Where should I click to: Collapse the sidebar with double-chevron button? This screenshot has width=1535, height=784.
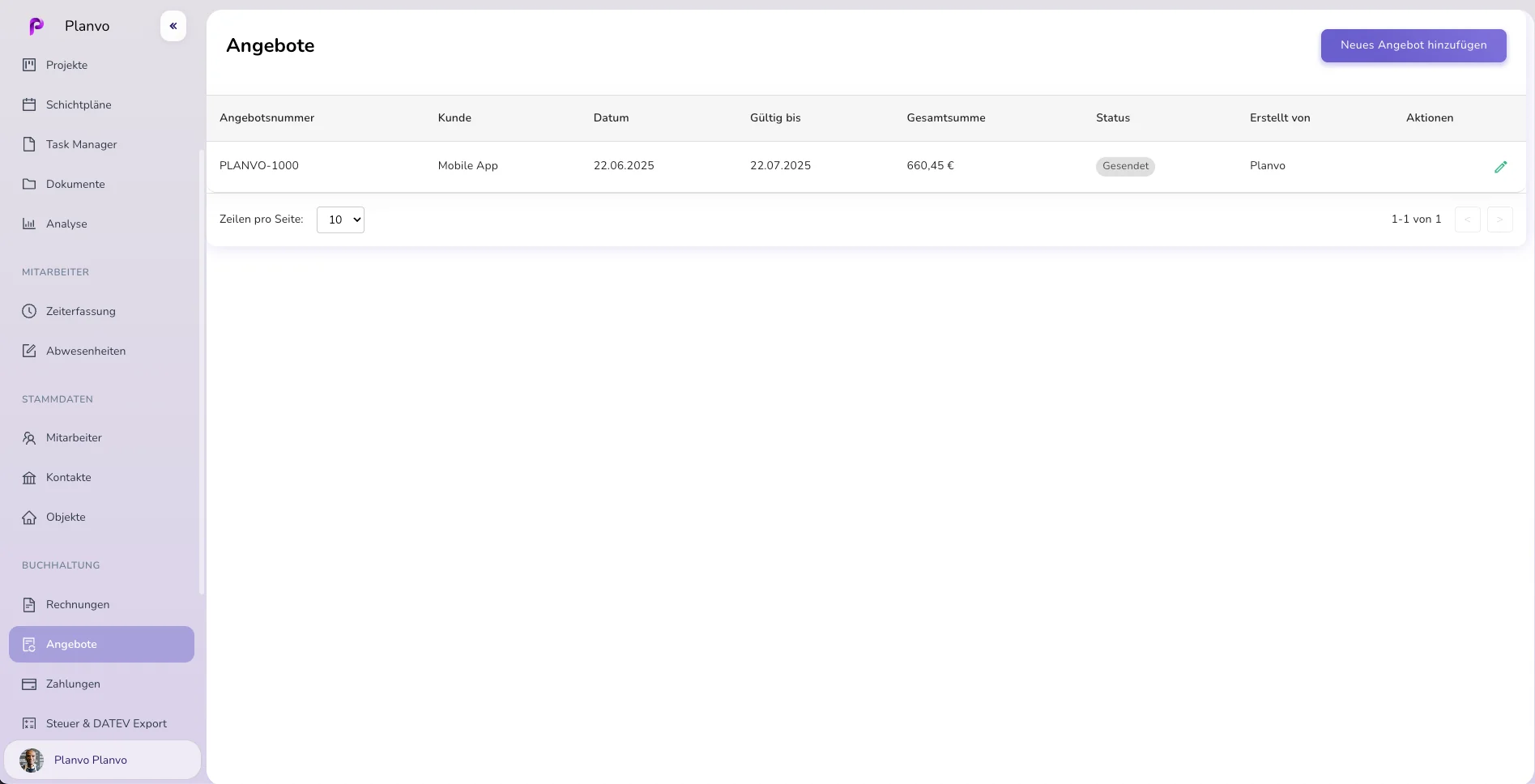pos(173,26)
